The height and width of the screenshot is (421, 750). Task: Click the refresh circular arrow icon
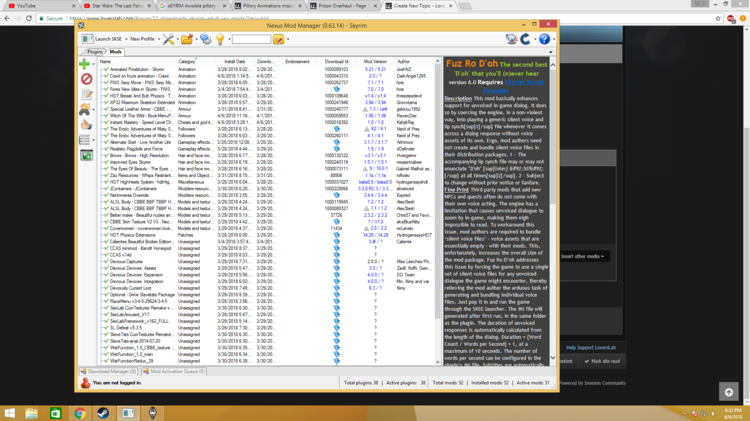[x=526, y=39]
